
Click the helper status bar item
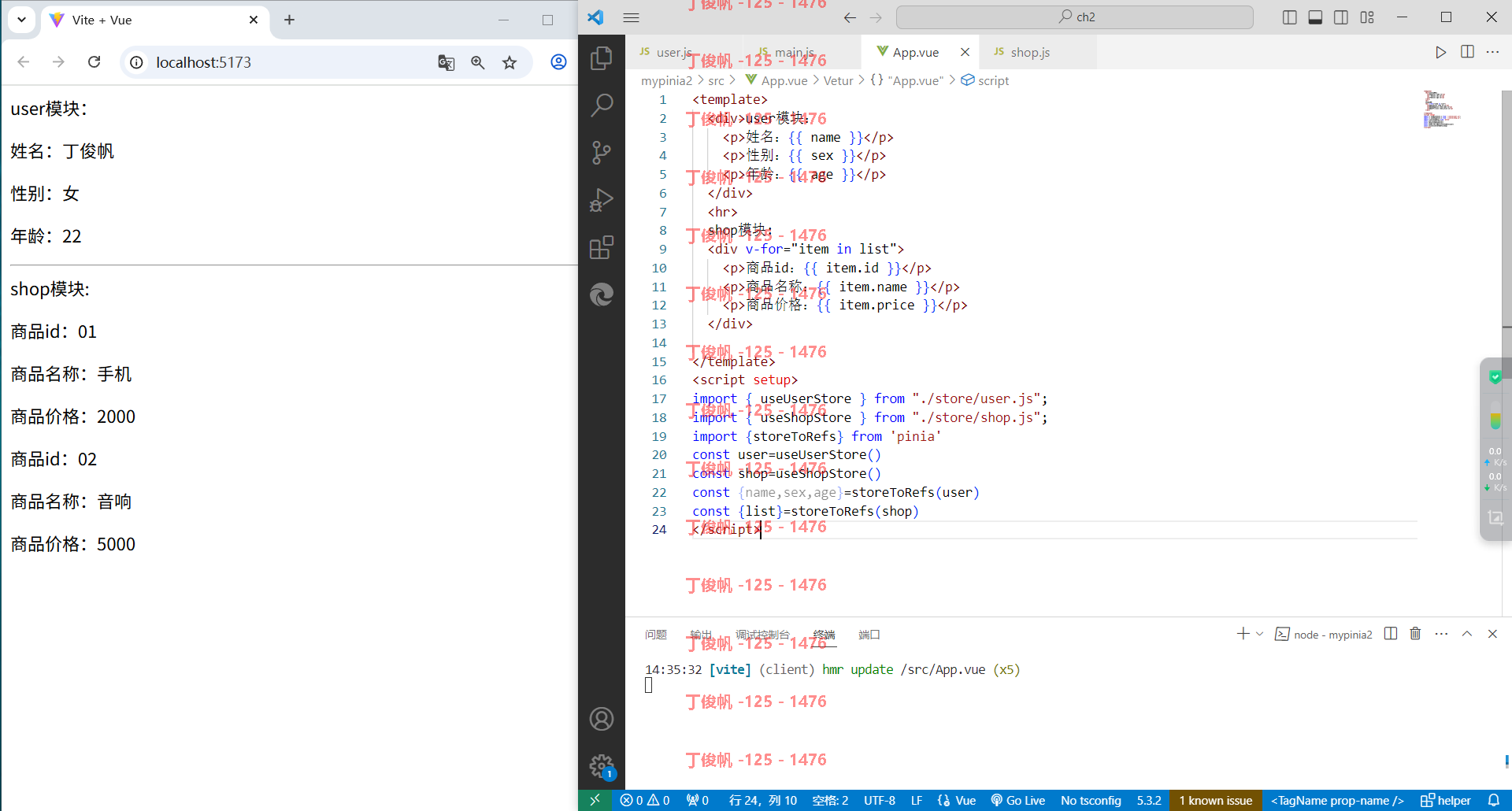1446,801
